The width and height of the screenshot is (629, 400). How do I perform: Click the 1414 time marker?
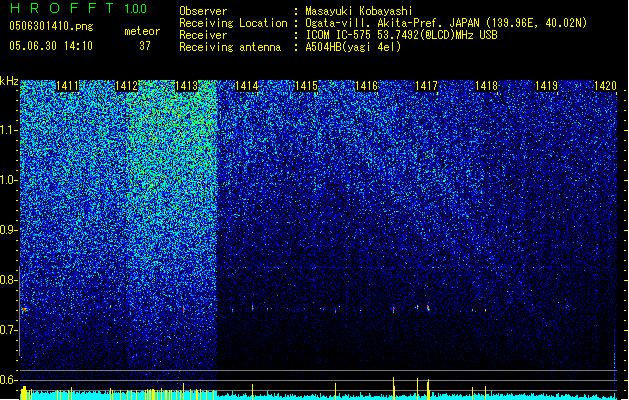coord(246,86)
